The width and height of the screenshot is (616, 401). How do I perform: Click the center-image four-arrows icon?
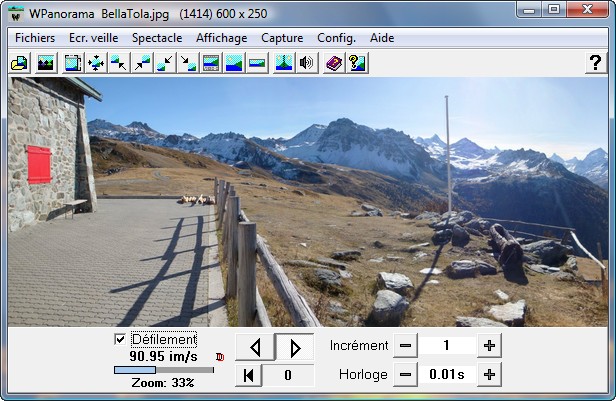point(96,63)
